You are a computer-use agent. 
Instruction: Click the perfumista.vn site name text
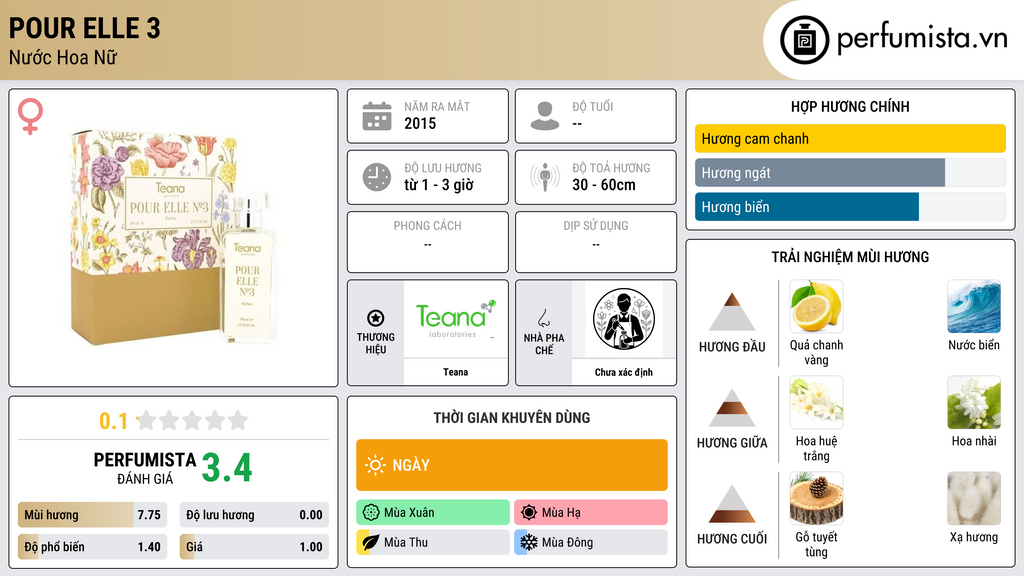[922, 38]
